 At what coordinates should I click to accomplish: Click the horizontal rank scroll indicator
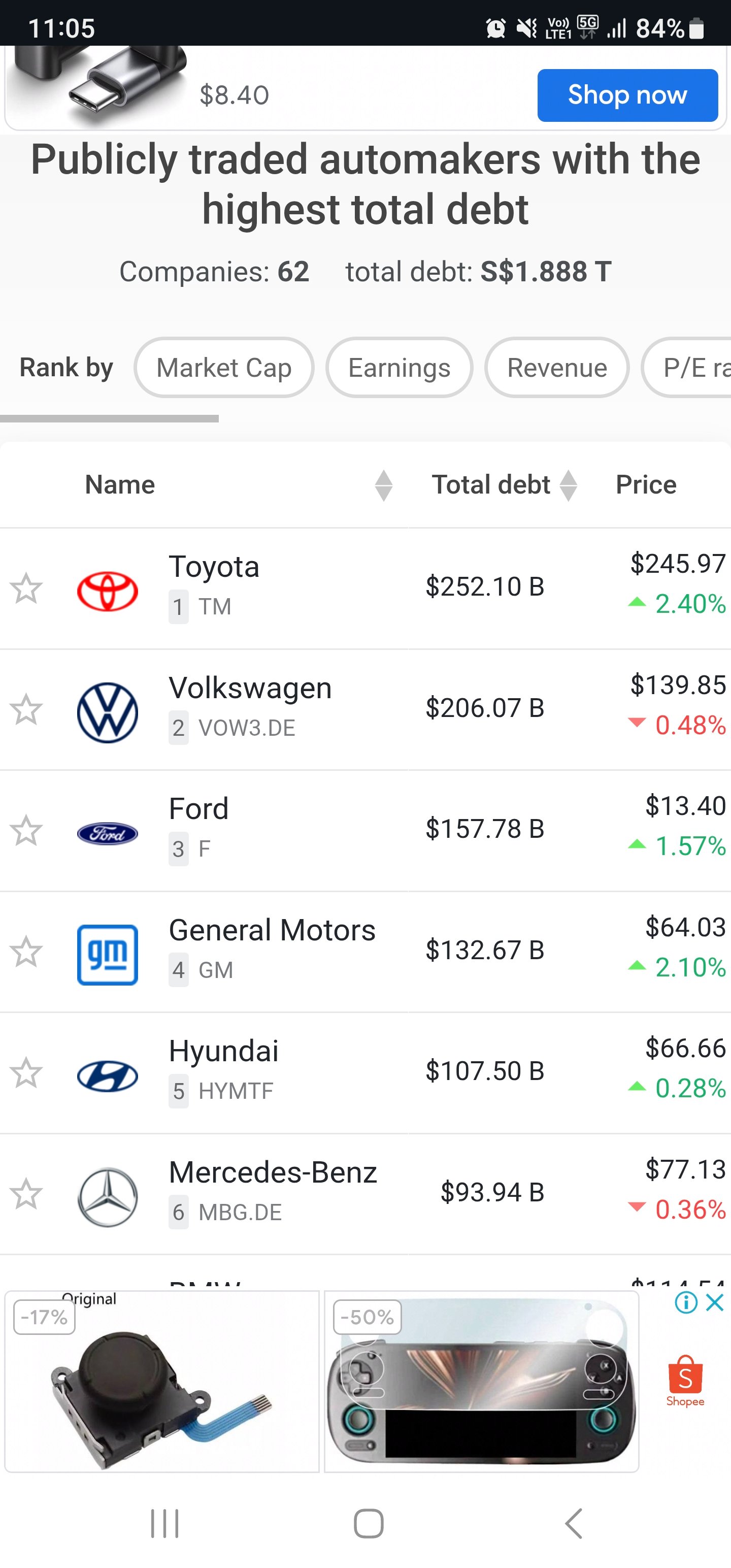110,418
